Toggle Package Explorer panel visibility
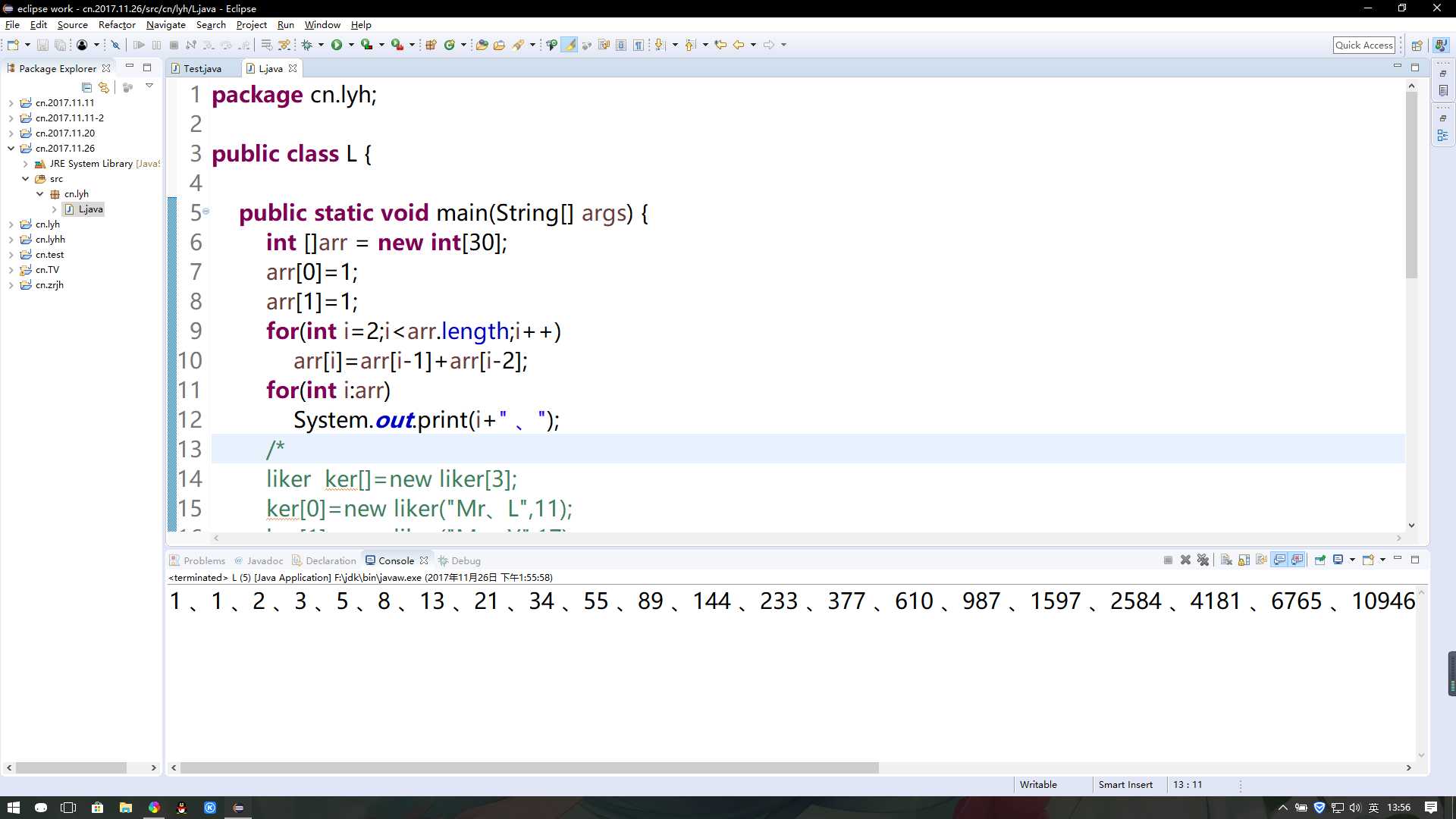 click(x=128, y=67)
